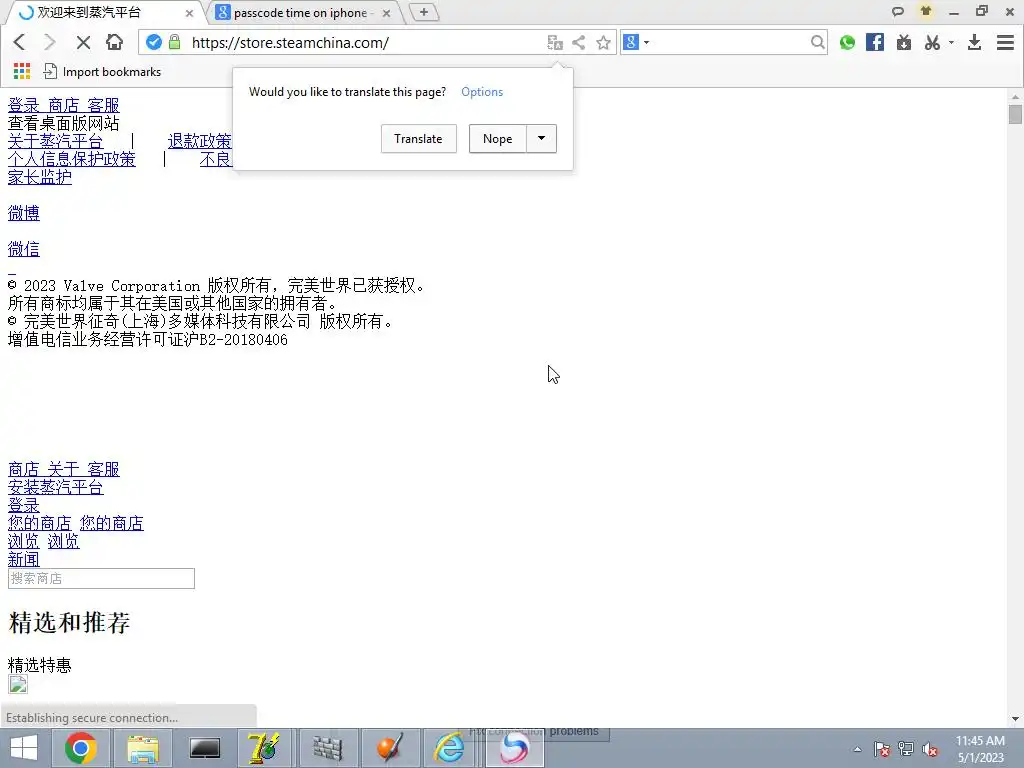Screen dimensions: 1024x768
Task: Stop loading the current page
Action: [83, 42]
